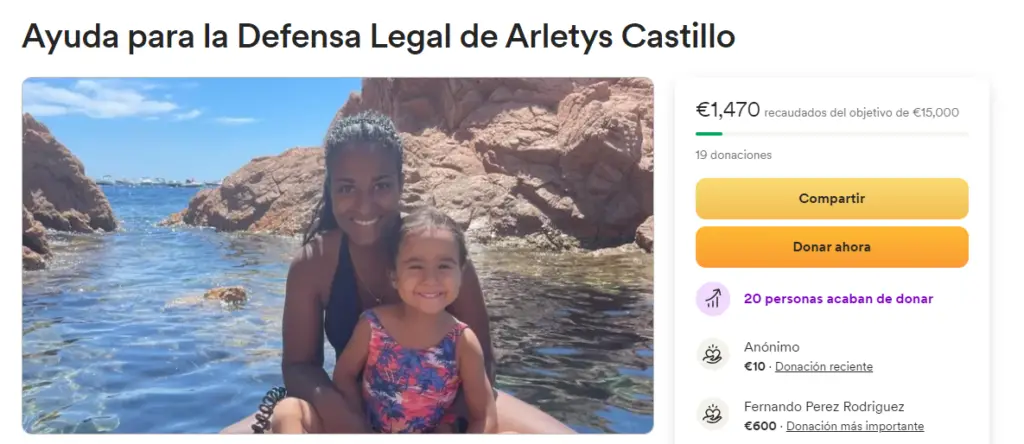Click the €600 donation amount

[760, 426]
